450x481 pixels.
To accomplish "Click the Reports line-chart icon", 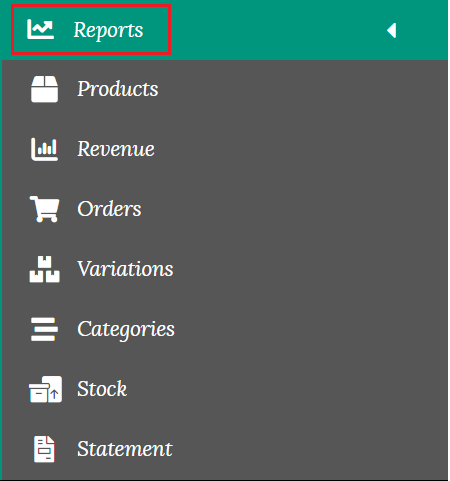I will click(40, 29).
